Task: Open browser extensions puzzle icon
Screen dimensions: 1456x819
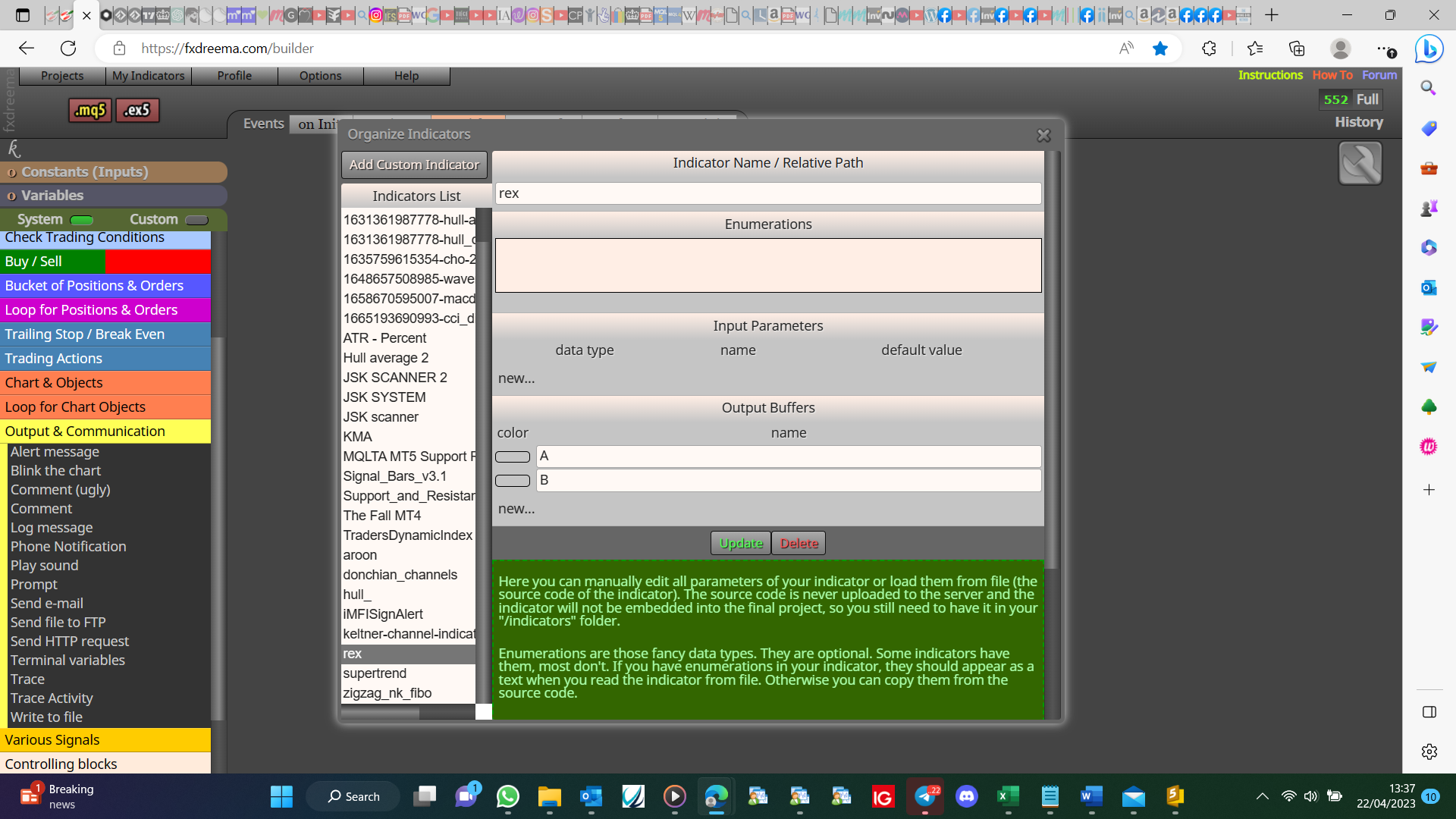Action: (1209, 49)
